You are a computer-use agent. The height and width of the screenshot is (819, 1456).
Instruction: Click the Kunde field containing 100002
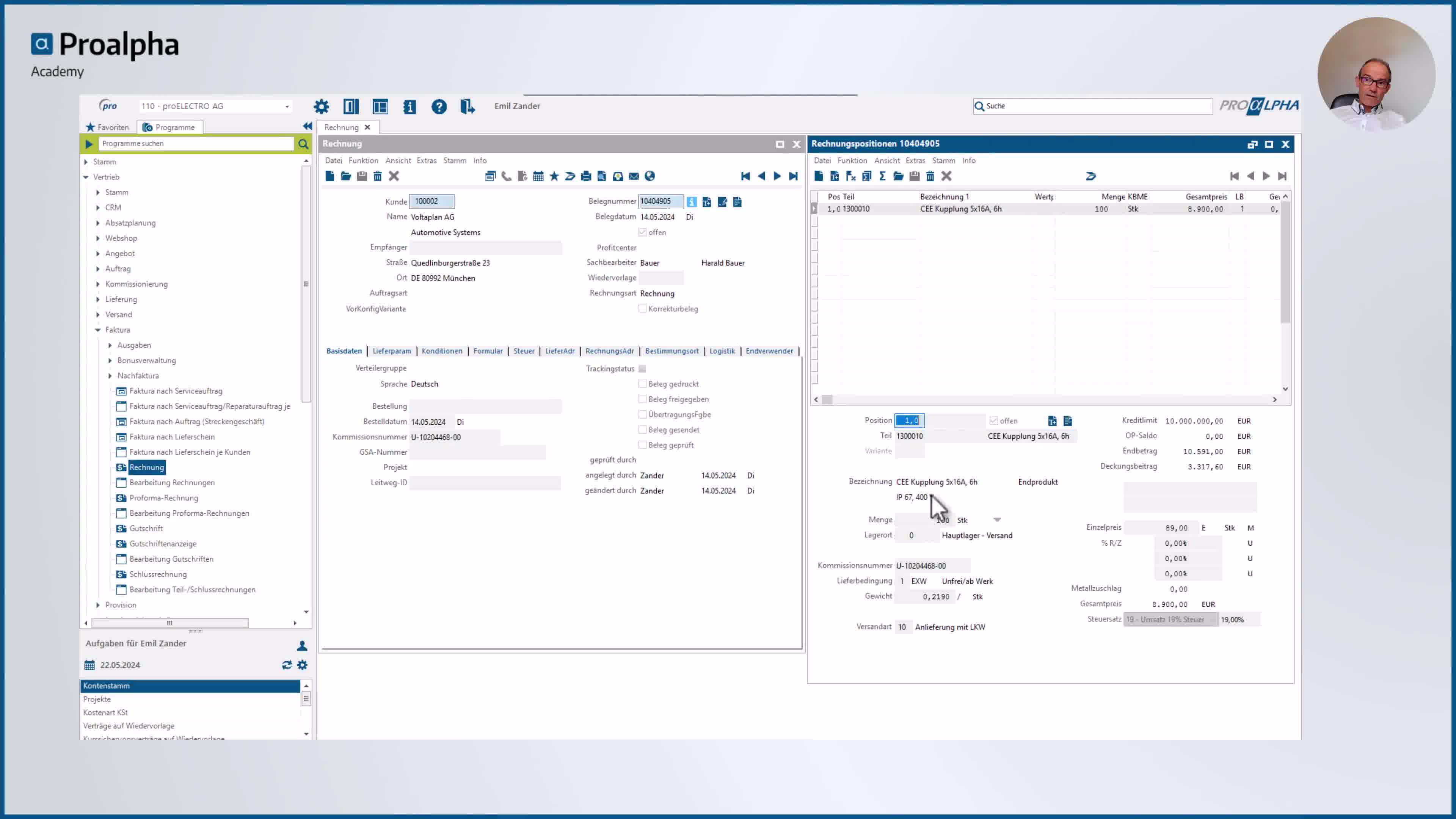(432, 201)
